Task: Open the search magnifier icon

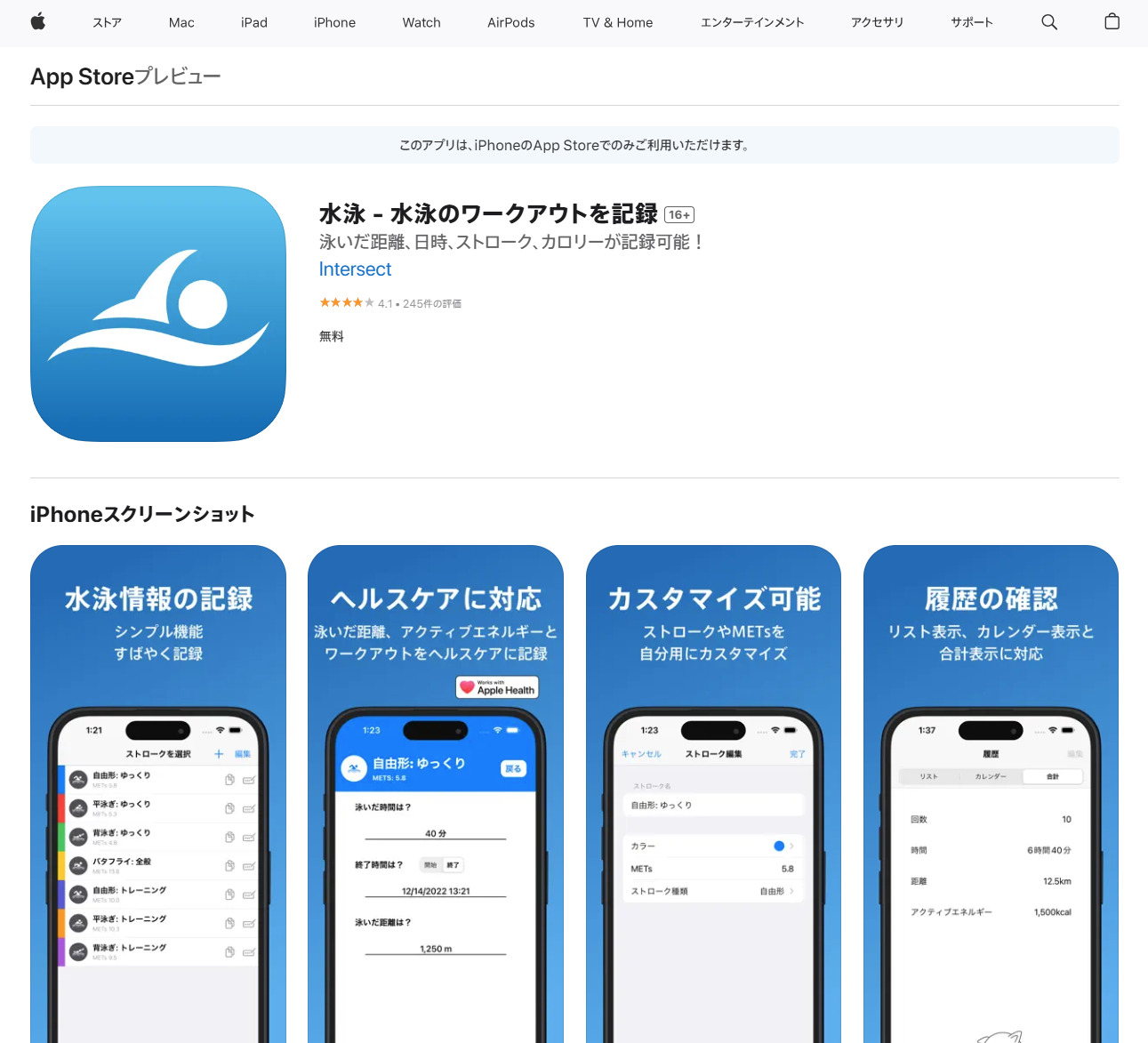Action: (1049, 22)
